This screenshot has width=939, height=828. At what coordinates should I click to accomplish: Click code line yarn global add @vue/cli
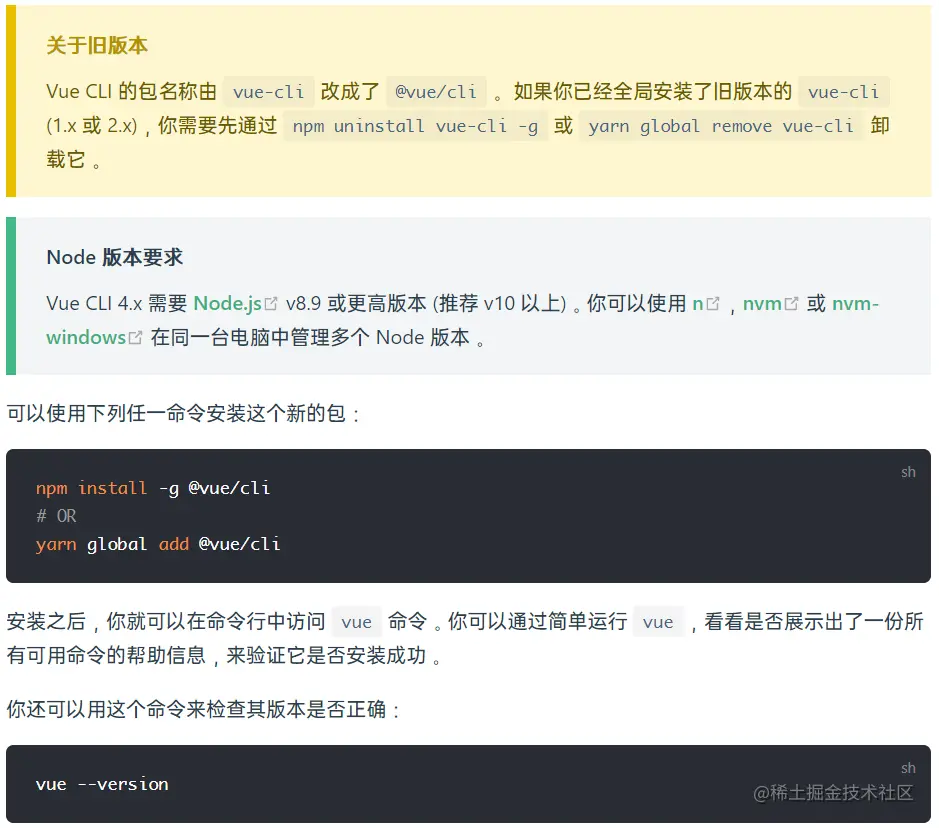(158, 544)
